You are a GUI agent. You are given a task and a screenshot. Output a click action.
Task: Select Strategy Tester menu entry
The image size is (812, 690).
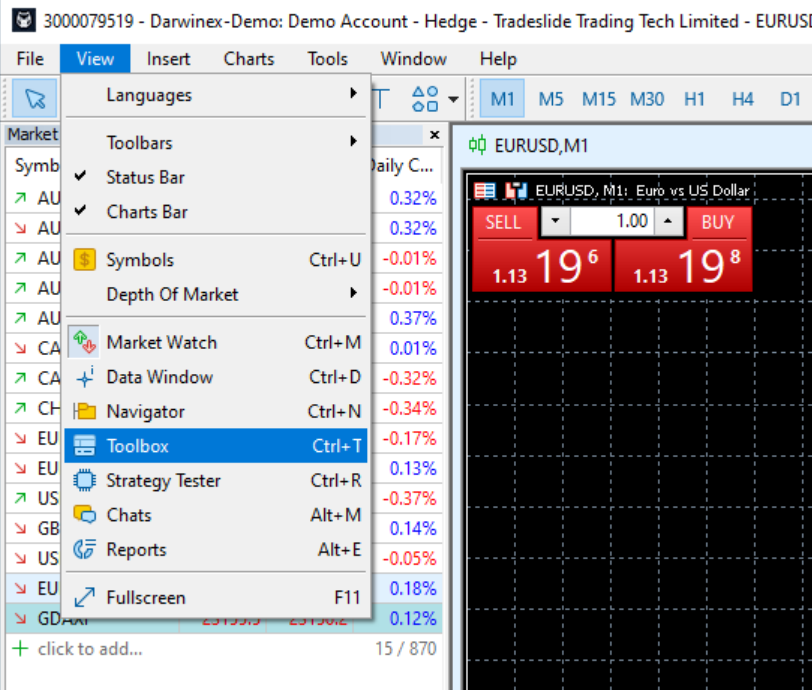coord(215,480)
